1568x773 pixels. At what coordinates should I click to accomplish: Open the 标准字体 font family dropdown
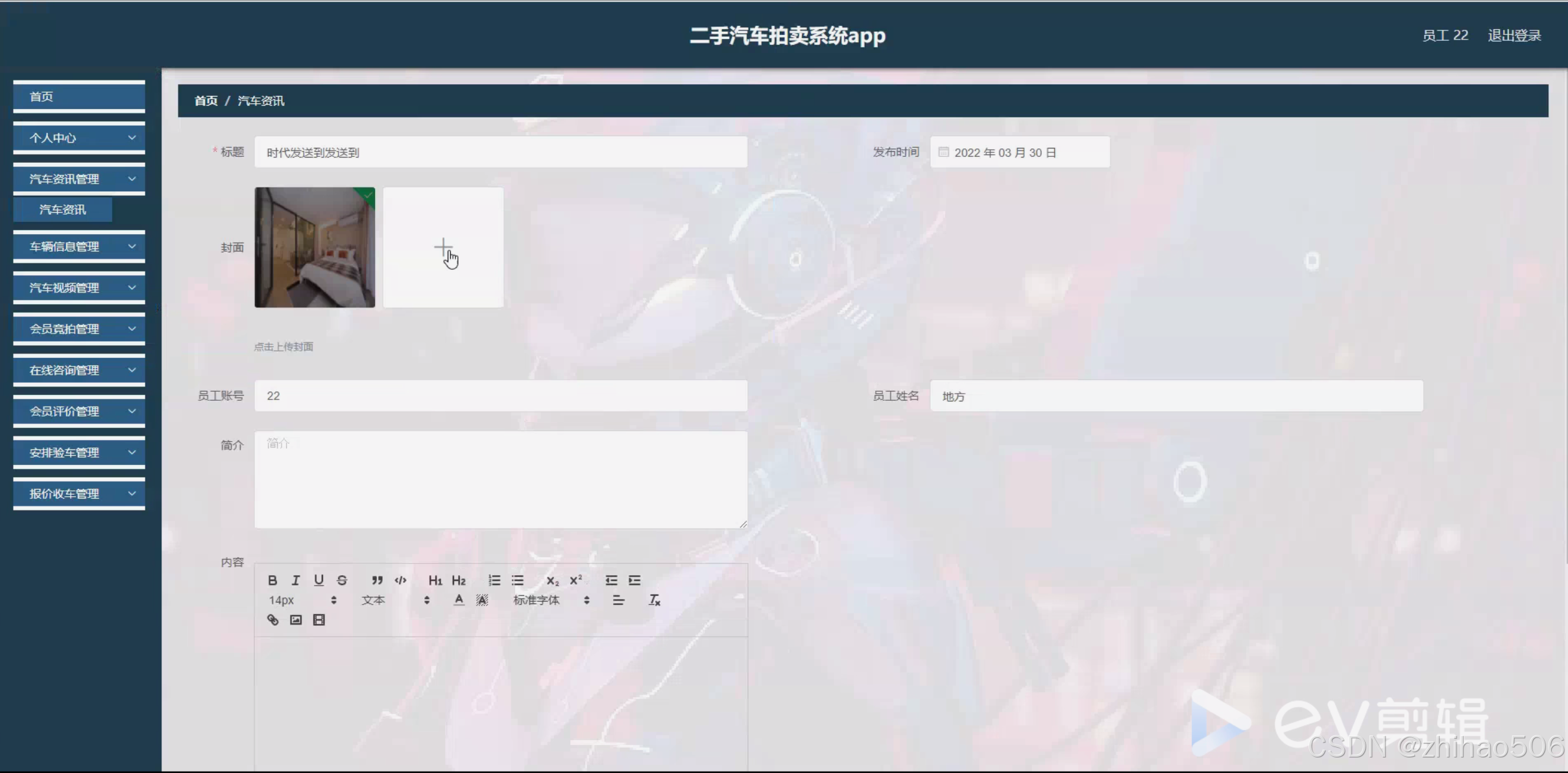tap(551, 601)
